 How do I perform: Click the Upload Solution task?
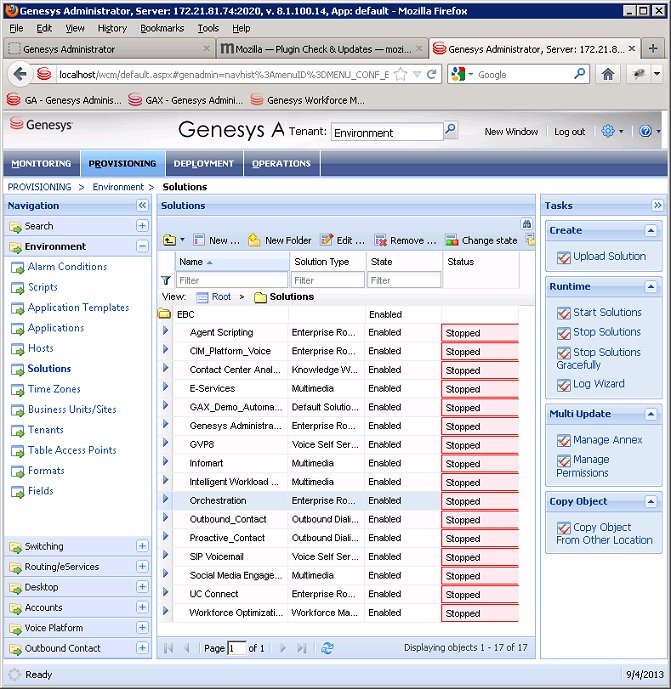coord(609,256)
